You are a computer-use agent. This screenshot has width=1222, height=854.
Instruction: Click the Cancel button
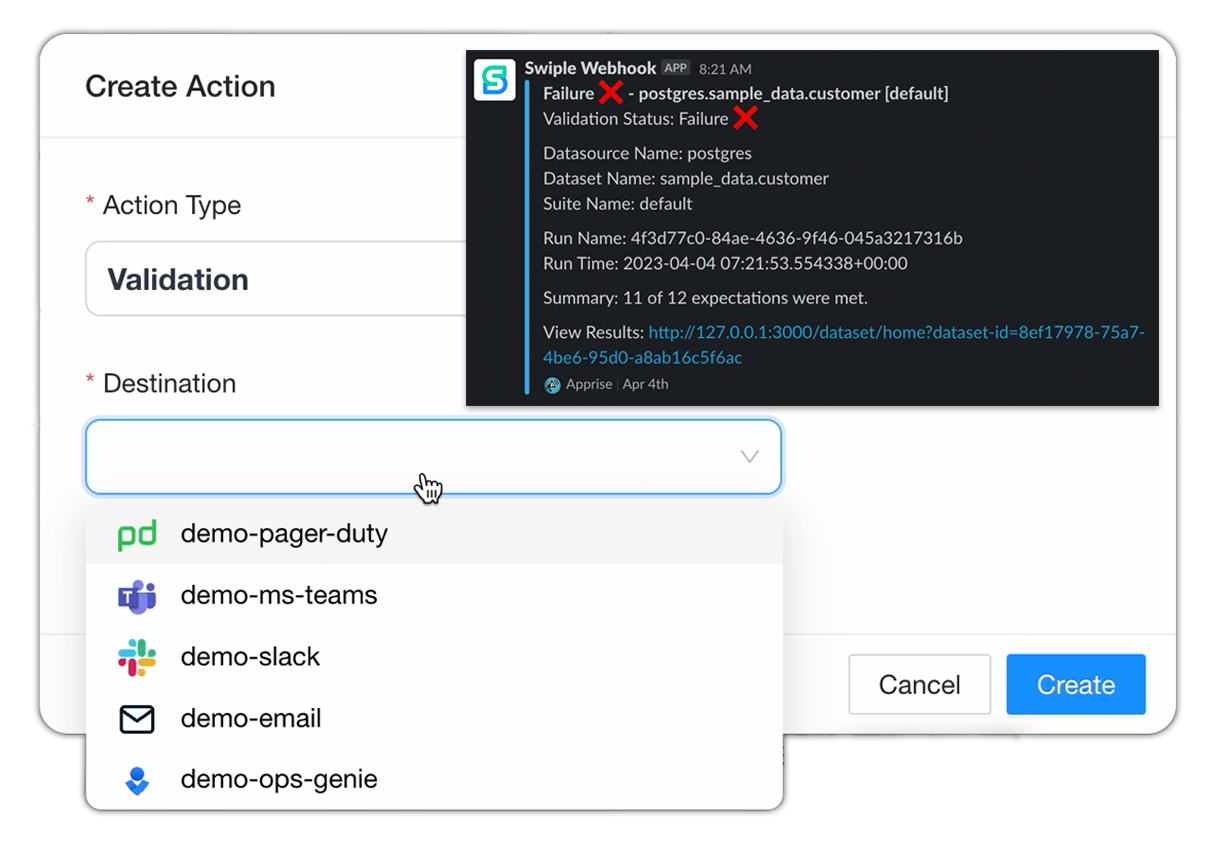[x=919, y=685]
